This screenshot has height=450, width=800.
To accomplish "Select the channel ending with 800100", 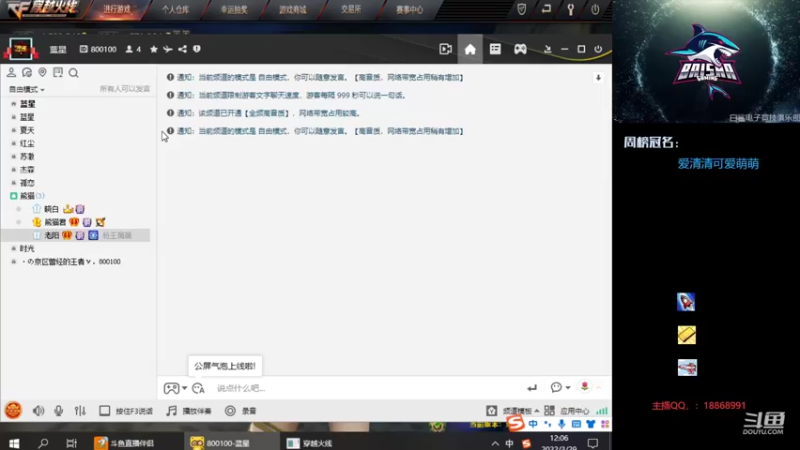I will coord(70,262).
